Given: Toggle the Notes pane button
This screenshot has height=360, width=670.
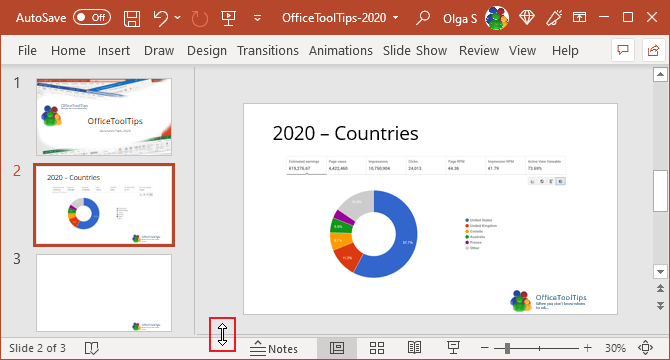Looking at the screenshot, I should pyautogui.click(x=274, y=348).
